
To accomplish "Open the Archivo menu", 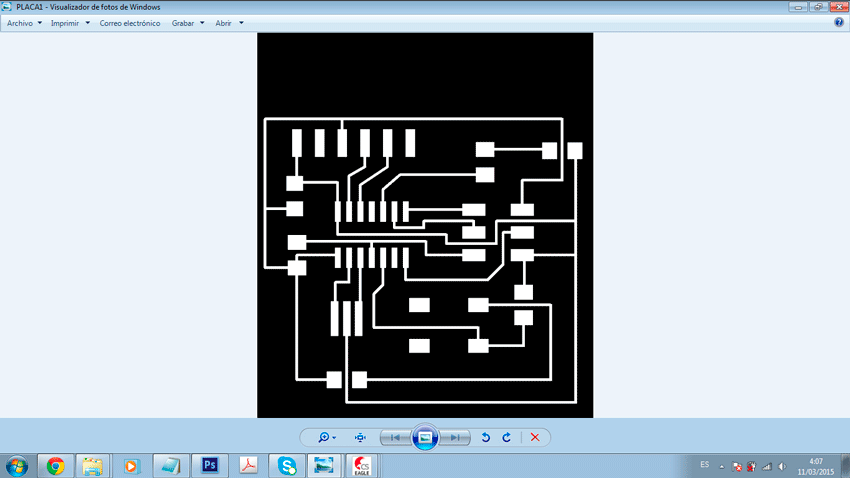I will click(x=20, y=23).
